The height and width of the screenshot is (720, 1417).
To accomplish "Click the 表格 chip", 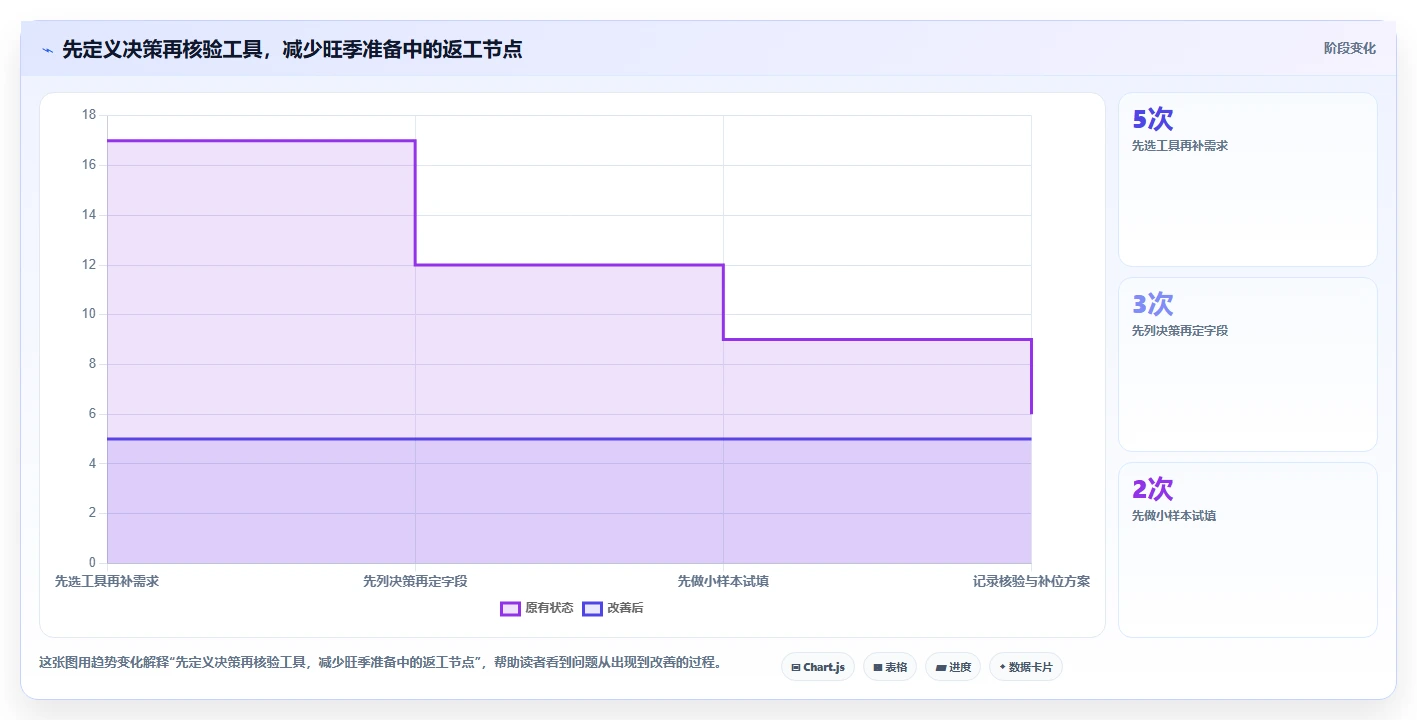I will tap(890, 667).
